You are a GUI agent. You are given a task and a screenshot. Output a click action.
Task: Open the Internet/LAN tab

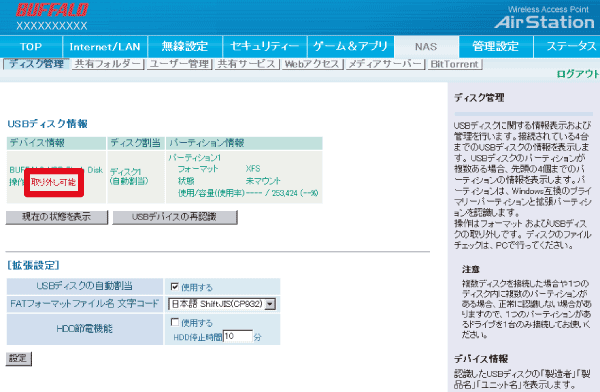pos(105,47)
